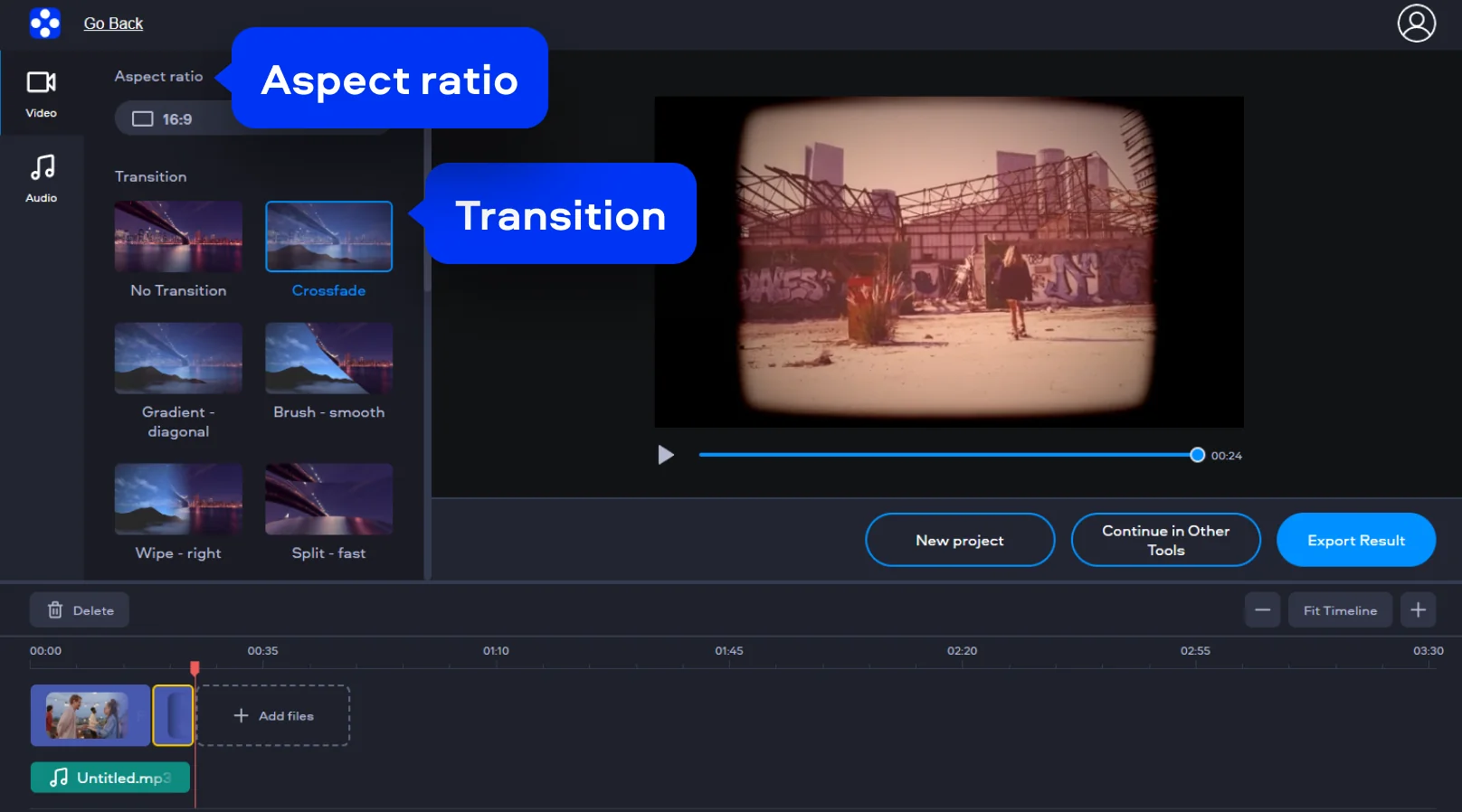Click the Go Back link

[x=113, y=24]
